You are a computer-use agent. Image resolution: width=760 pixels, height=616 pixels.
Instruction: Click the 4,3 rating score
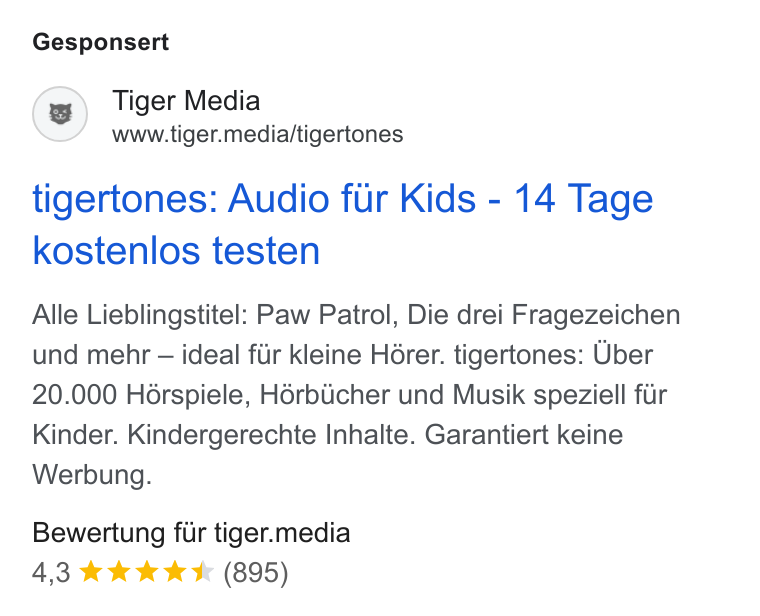51,572
